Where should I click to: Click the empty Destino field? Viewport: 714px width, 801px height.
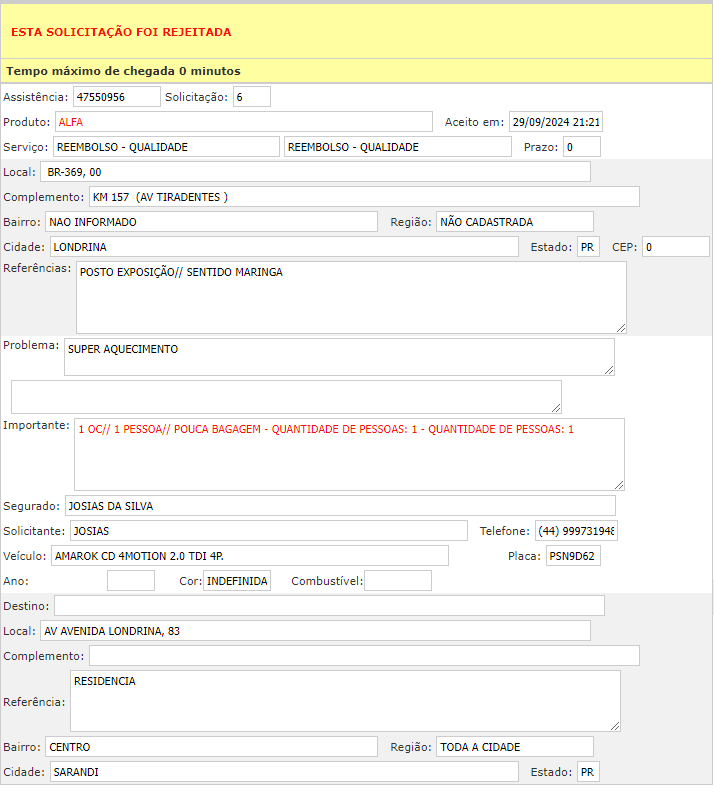(x=329, y=606)
